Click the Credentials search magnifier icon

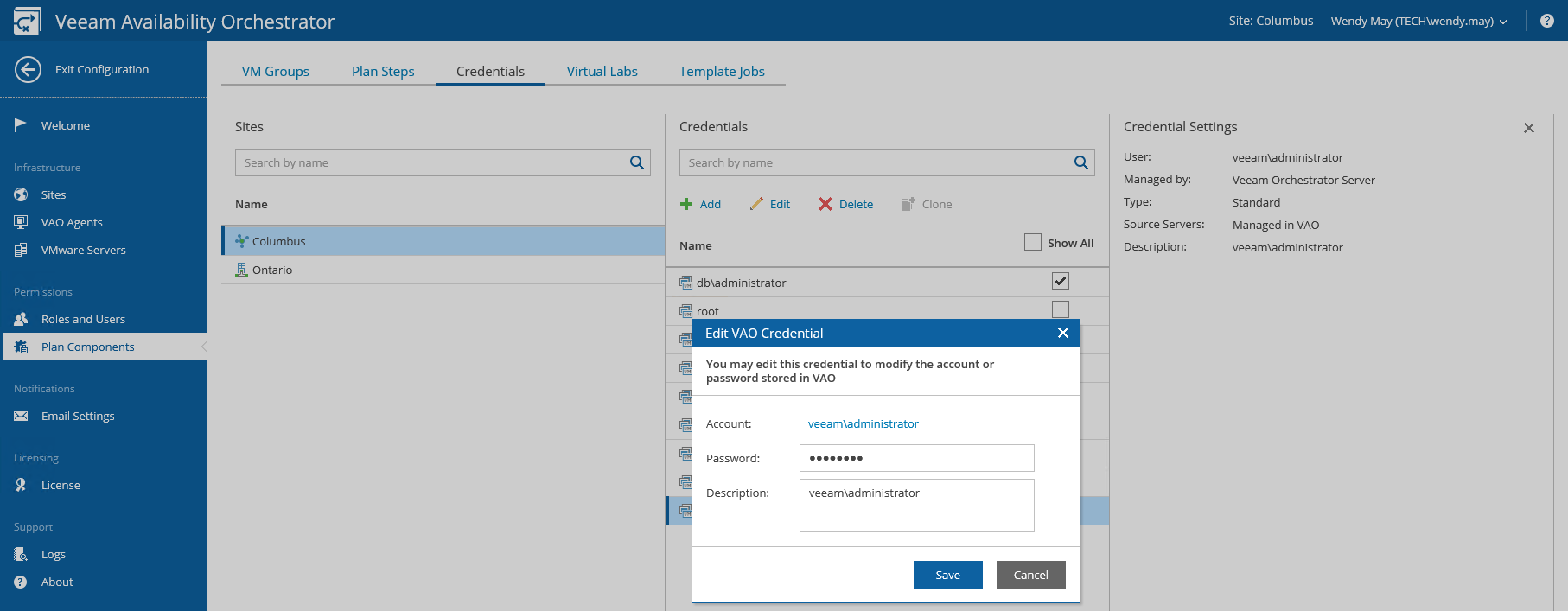pyautogui.click(x=1080, y=162)
